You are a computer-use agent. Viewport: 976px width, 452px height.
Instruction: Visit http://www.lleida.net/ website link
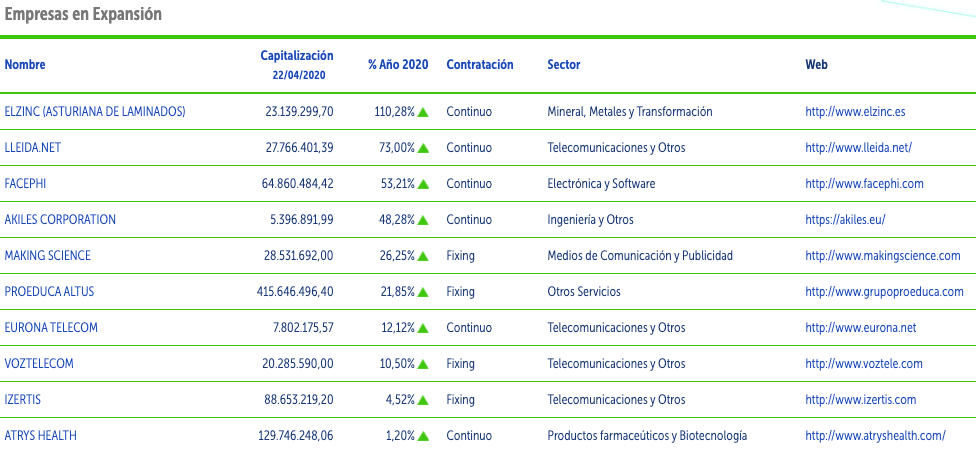pos(858,148)
